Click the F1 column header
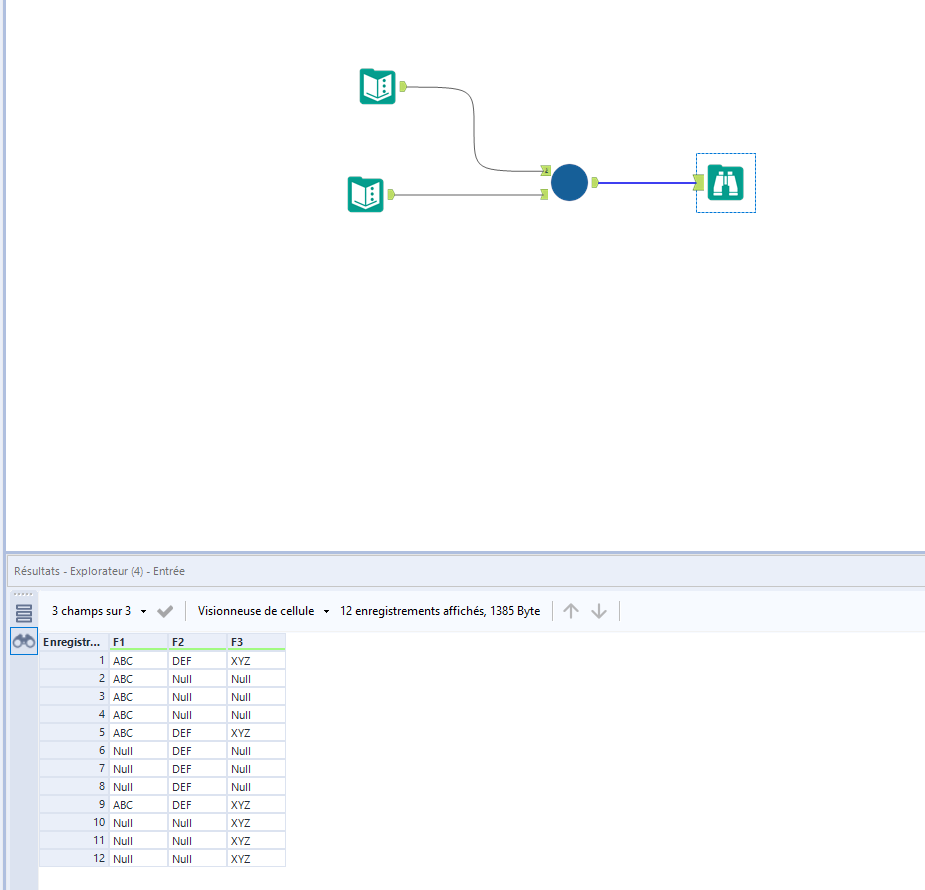The width and height of the screenshot is (925, 890). [139, 642]
